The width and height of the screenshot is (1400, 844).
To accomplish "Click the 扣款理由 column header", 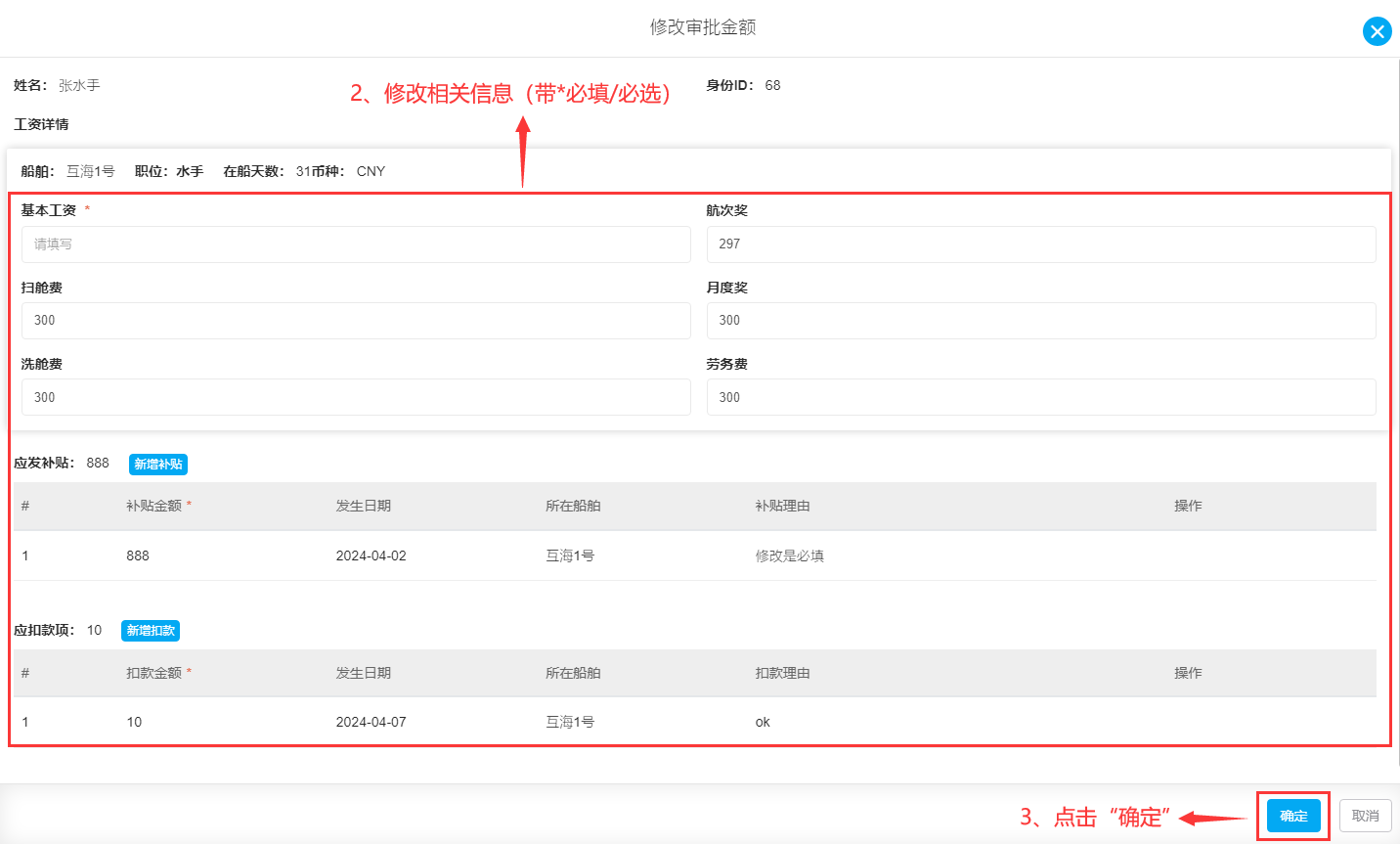I will click(x=782, y=673).
